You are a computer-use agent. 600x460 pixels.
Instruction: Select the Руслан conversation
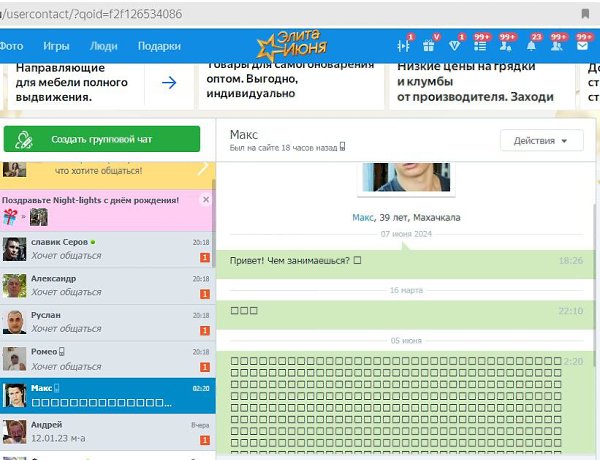(x=106, y=321)
